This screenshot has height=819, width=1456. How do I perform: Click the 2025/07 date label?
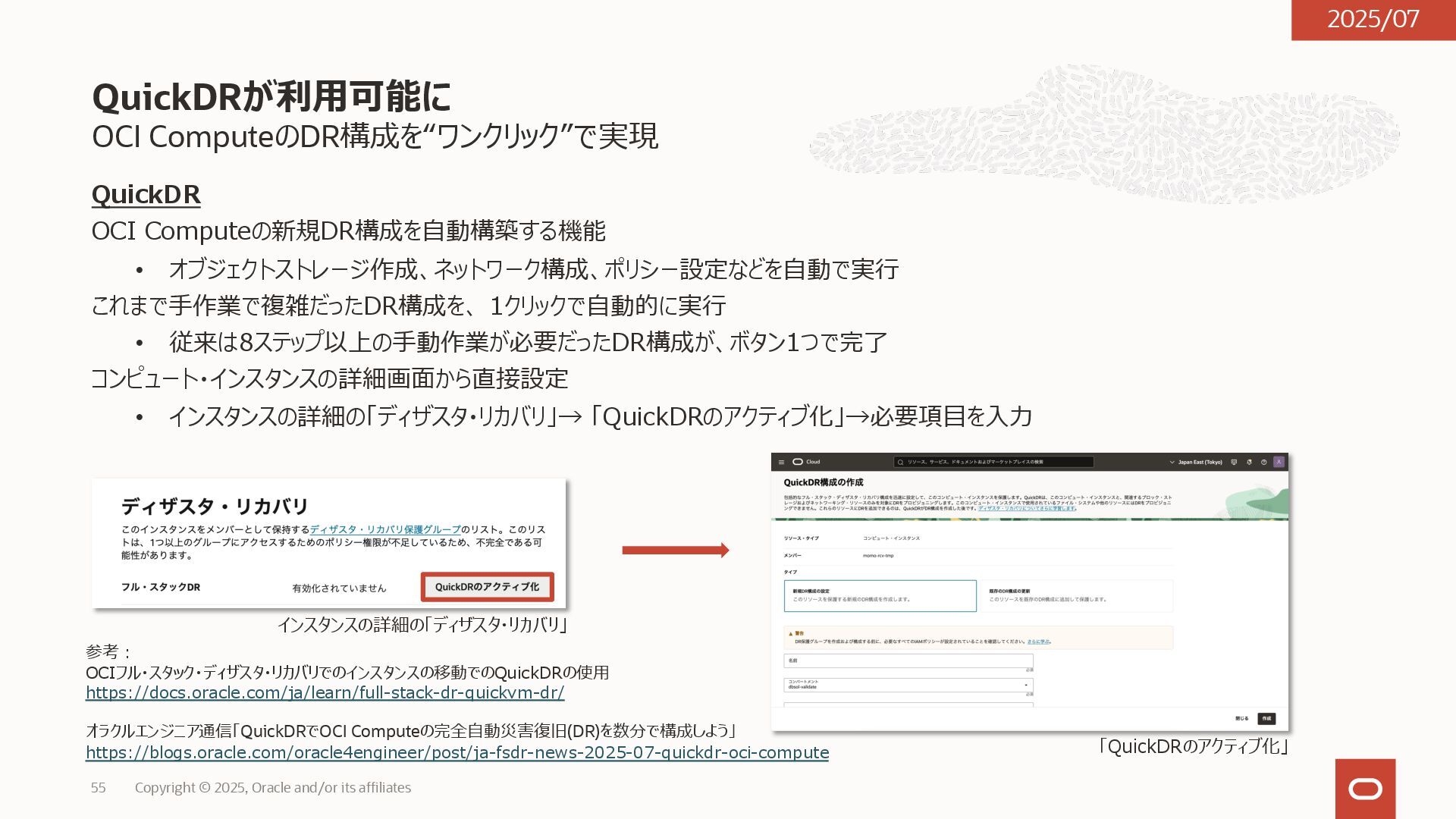[x=1373, y=19]
